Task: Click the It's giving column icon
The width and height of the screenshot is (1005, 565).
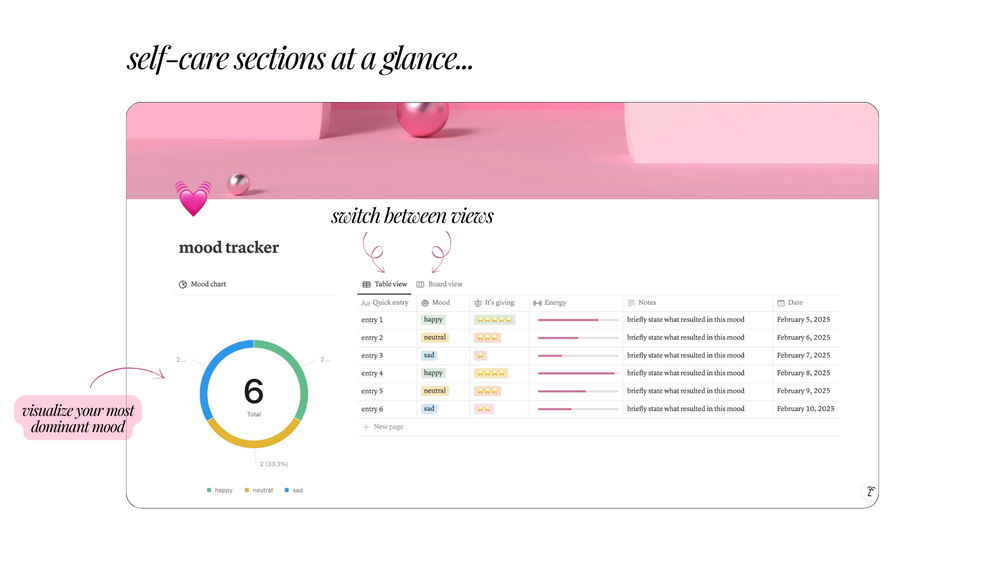Action: pyautogui.click(x=478, y=302)
